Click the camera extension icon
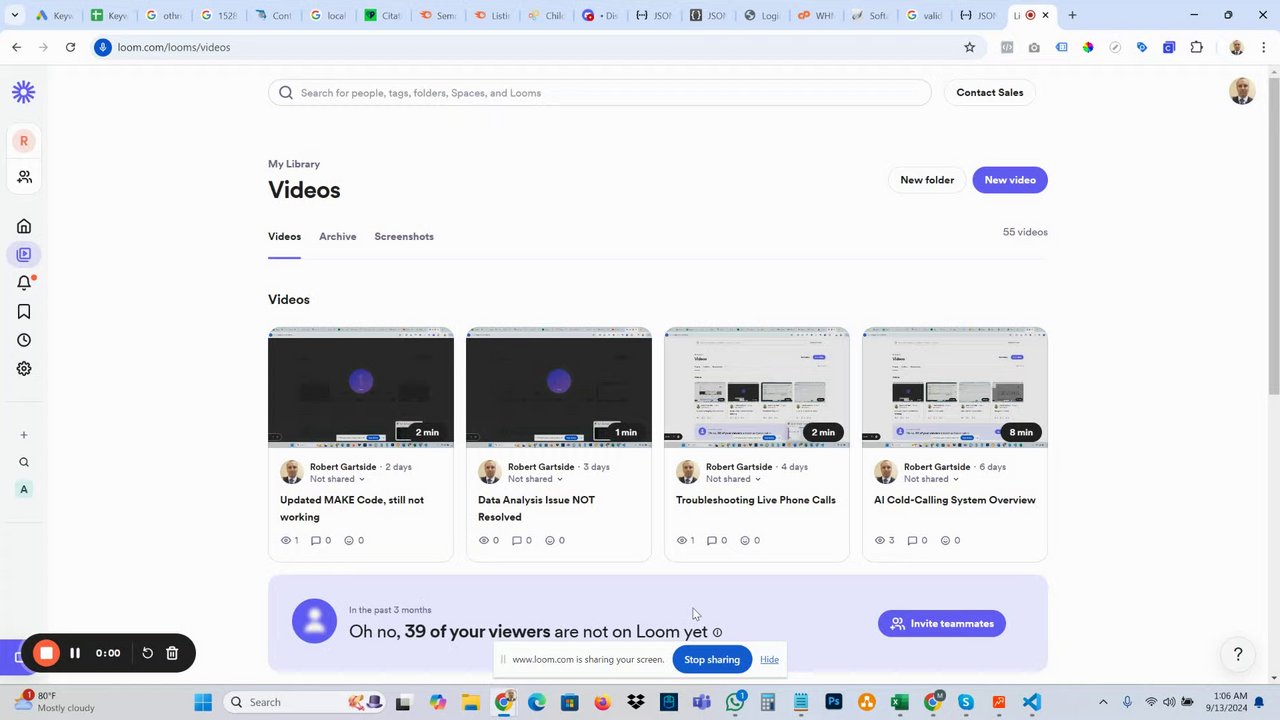1280x720 pixels. [1034, 47]
